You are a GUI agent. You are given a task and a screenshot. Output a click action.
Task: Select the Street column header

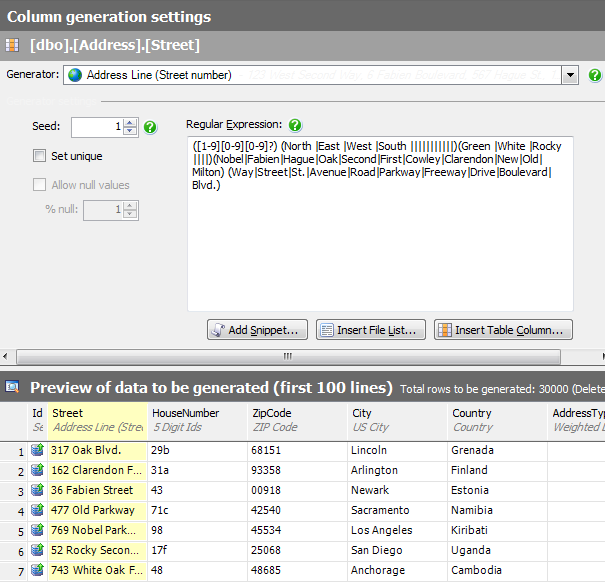97,419
